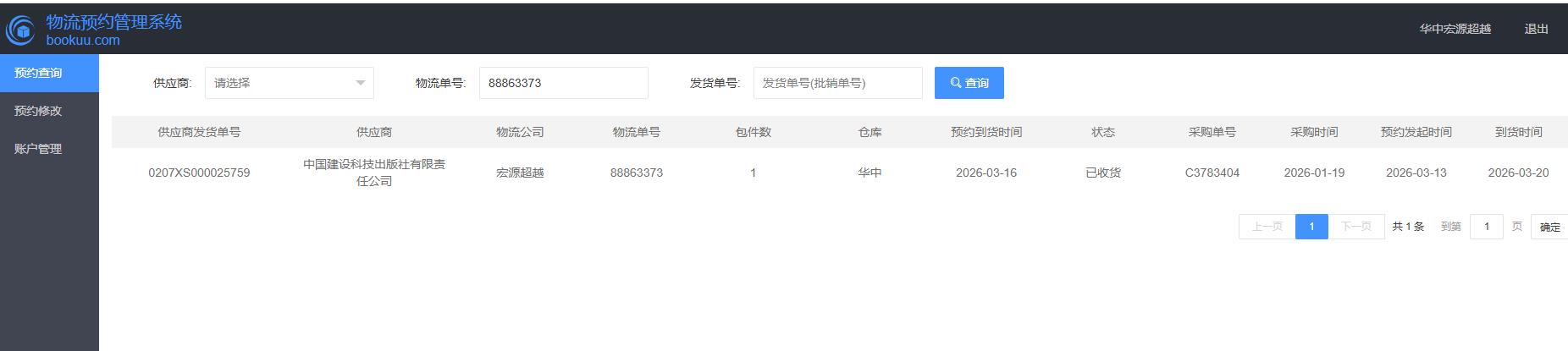Click the 采购单号 C3783404 cell

(1212, 173)
